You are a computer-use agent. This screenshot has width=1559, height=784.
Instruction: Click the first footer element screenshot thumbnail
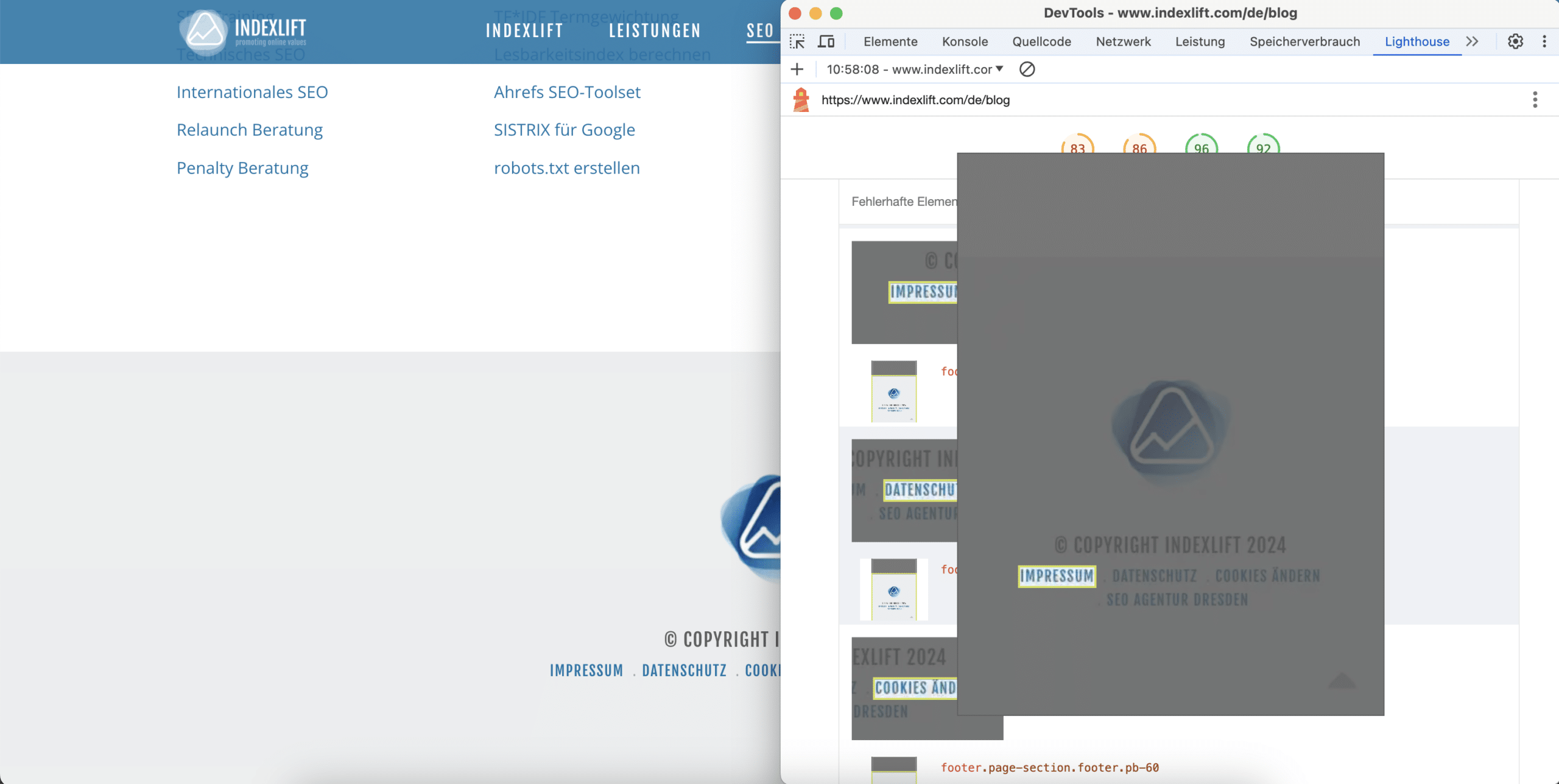tap(894, 391)
